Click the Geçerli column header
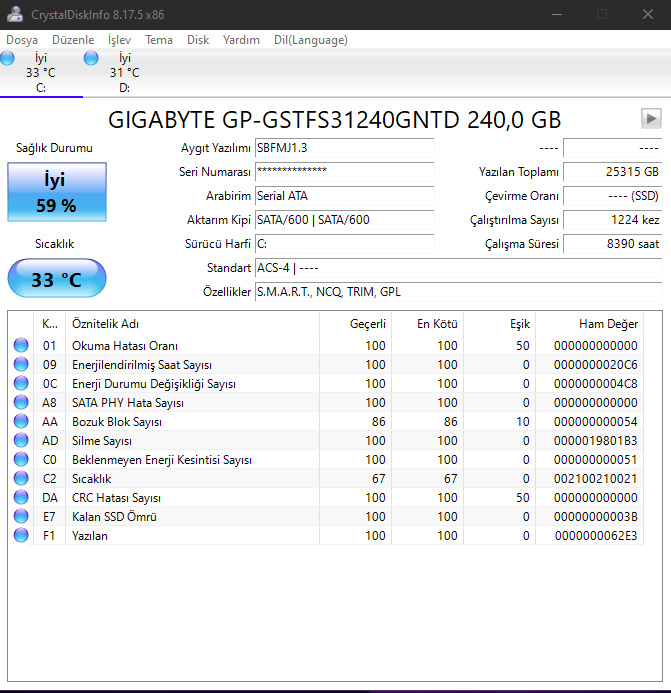 (355, 324)
